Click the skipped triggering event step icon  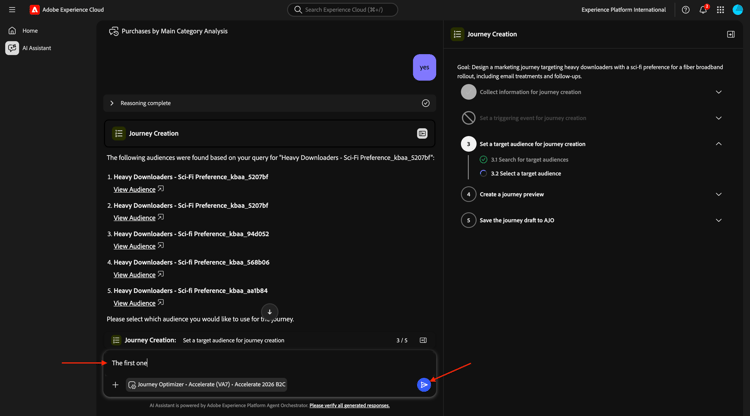point(468,118)
